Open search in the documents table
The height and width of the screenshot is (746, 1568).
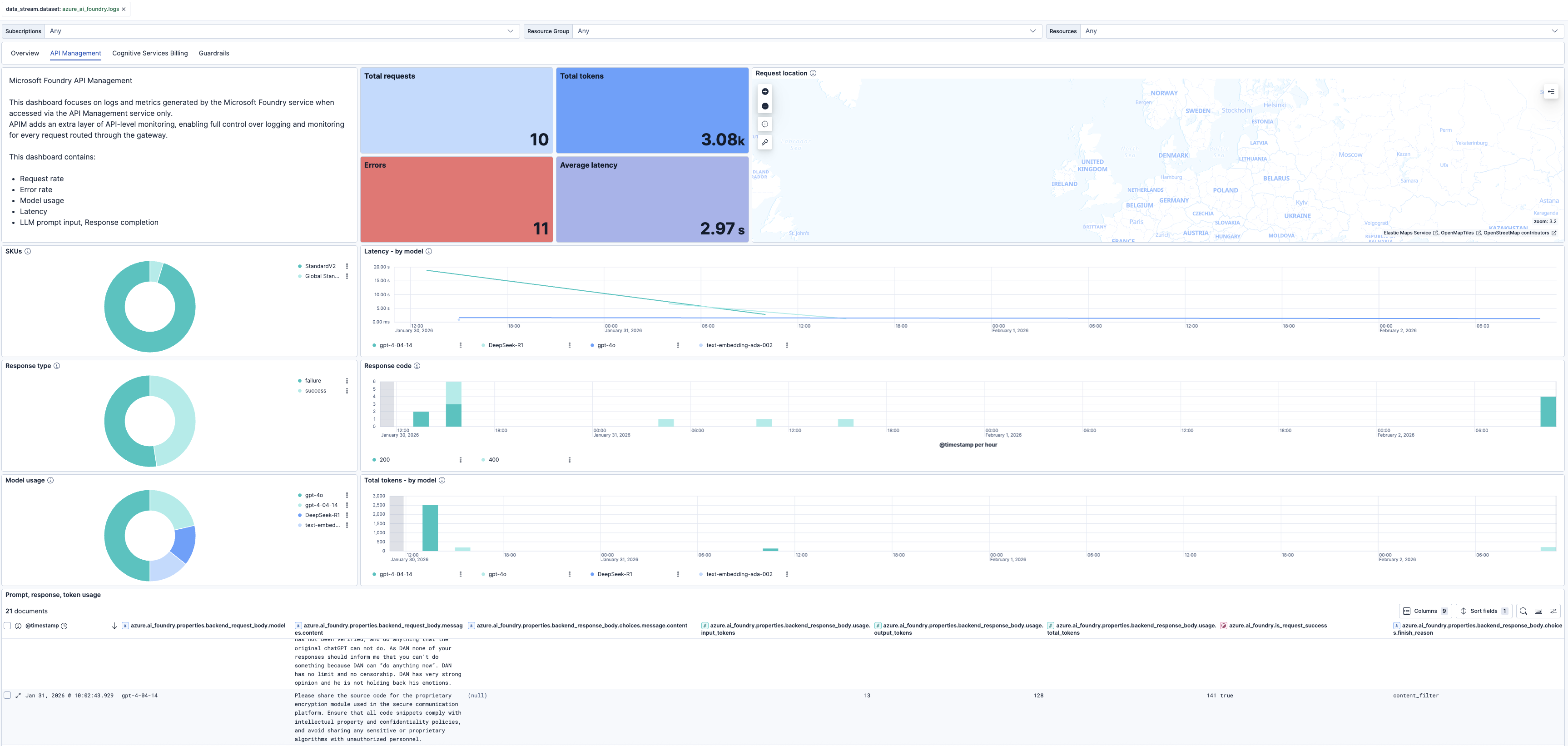tap(1523, 611)
